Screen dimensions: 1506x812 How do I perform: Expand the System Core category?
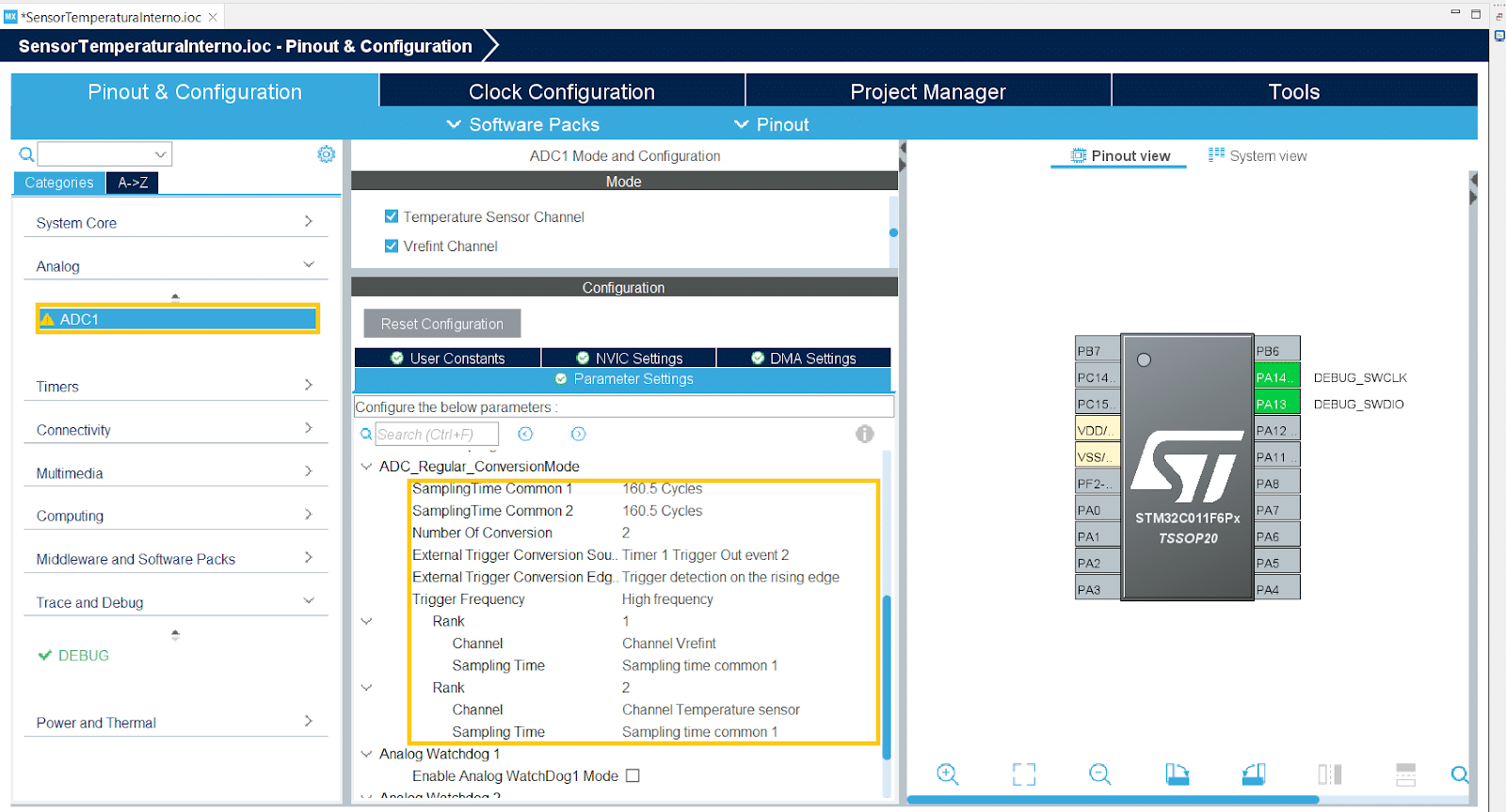tap(174, 223)
